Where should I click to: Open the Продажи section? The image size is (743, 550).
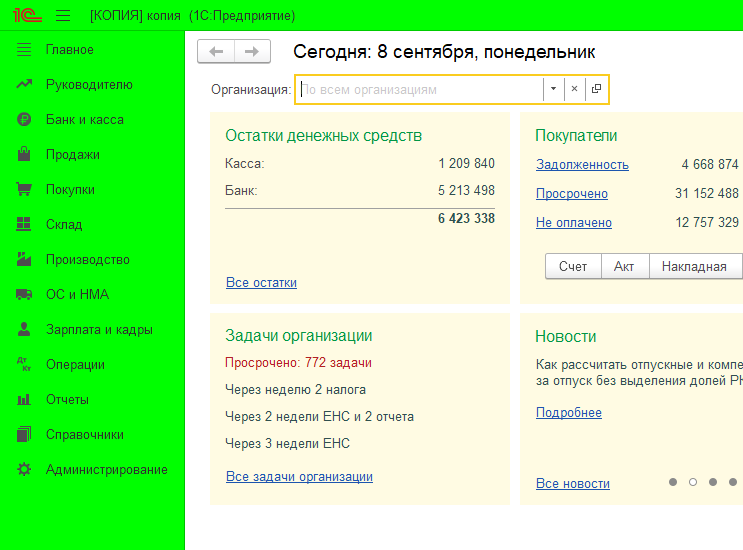72,155
